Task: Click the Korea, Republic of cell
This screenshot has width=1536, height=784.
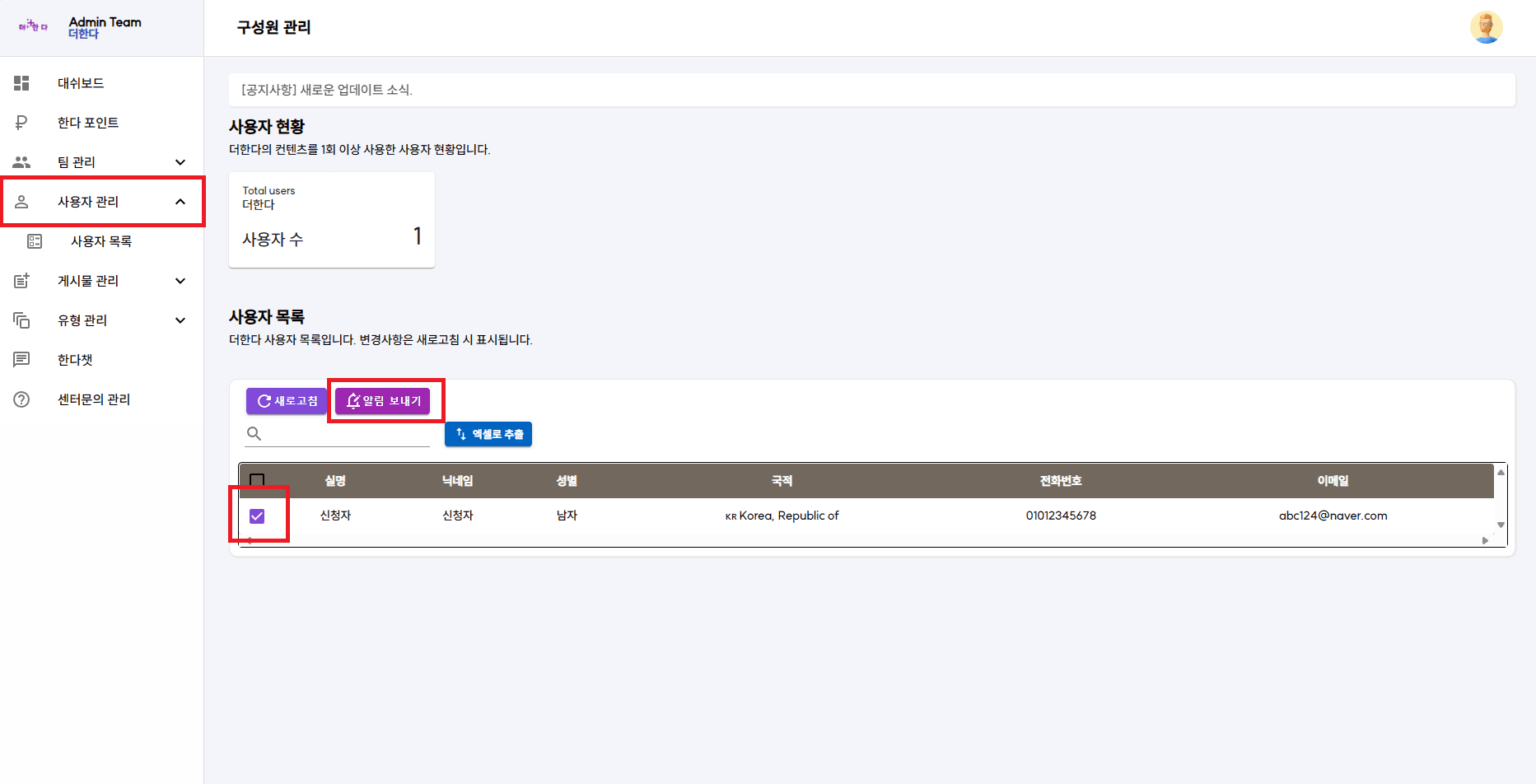Action: click(782, 516)
